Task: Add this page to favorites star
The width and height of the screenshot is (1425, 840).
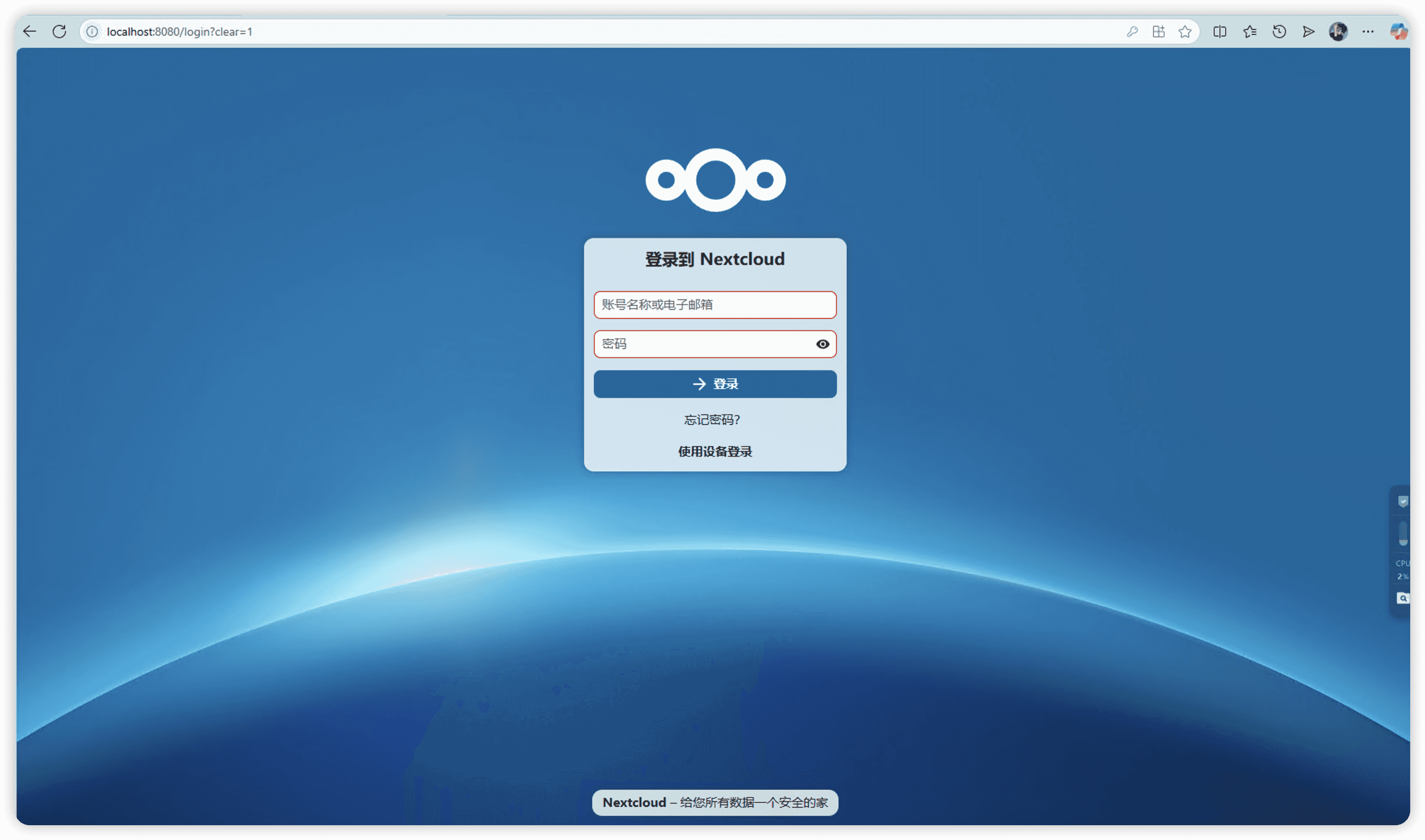Action: pyautogui.click(x=1184, y=32)
